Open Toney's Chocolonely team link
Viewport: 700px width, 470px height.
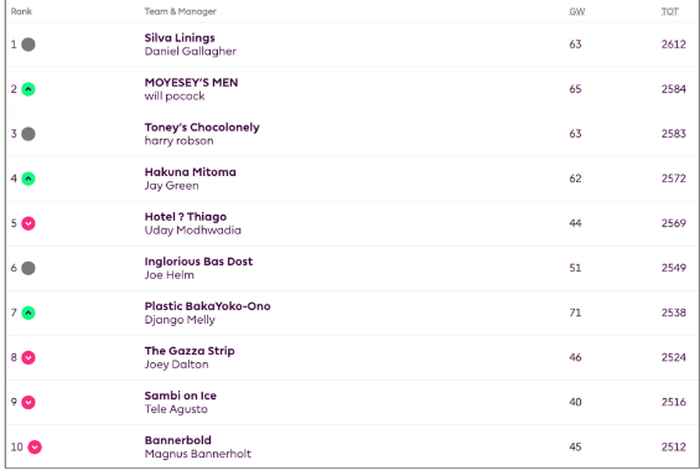pyautogui.click(x=202, y=127)
